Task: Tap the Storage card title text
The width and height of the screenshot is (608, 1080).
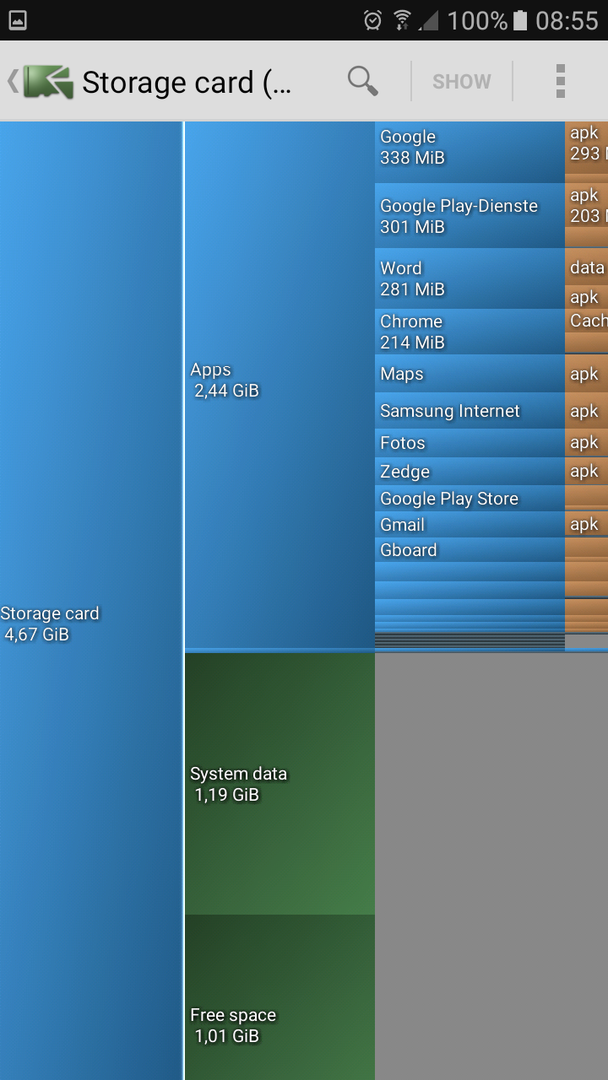Action: [187, 82]
